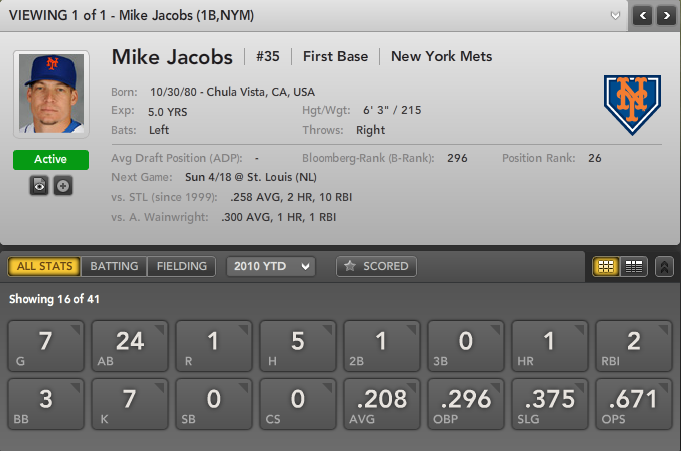Open the viewing player dropdown arrow
The height and width of the screenshot is (451, 681).
[x=616, y=16]
